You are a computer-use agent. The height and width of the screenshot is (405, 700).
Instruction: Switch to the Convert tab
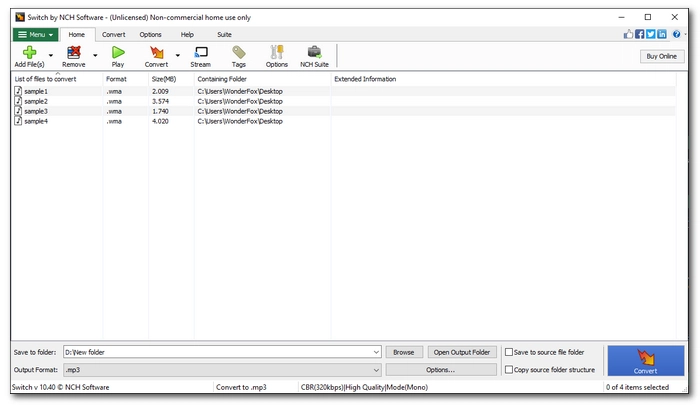(113, 34)
